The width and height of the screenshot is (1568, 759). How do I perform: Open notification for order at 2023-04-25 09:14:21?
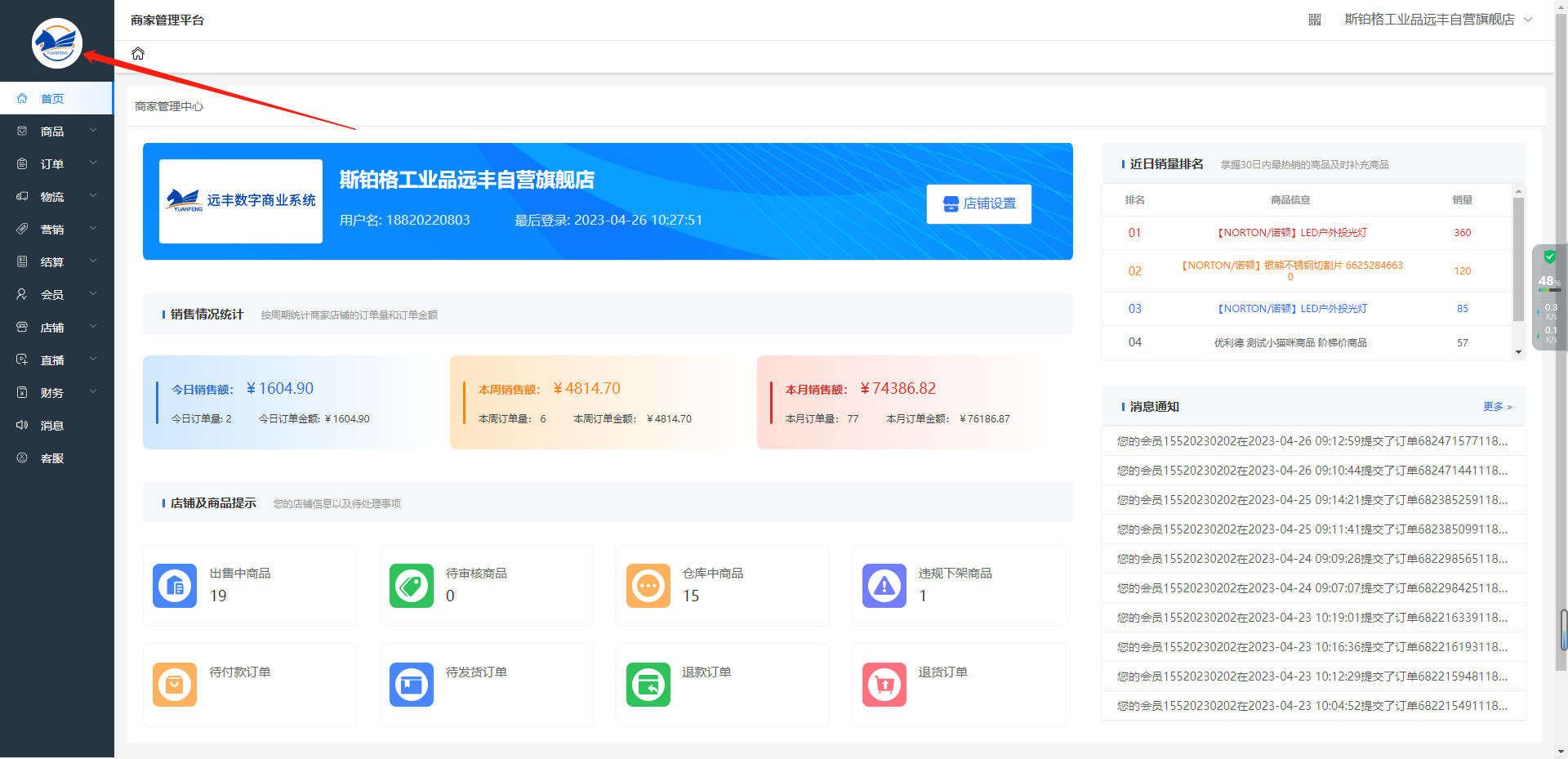[1314, 500]
